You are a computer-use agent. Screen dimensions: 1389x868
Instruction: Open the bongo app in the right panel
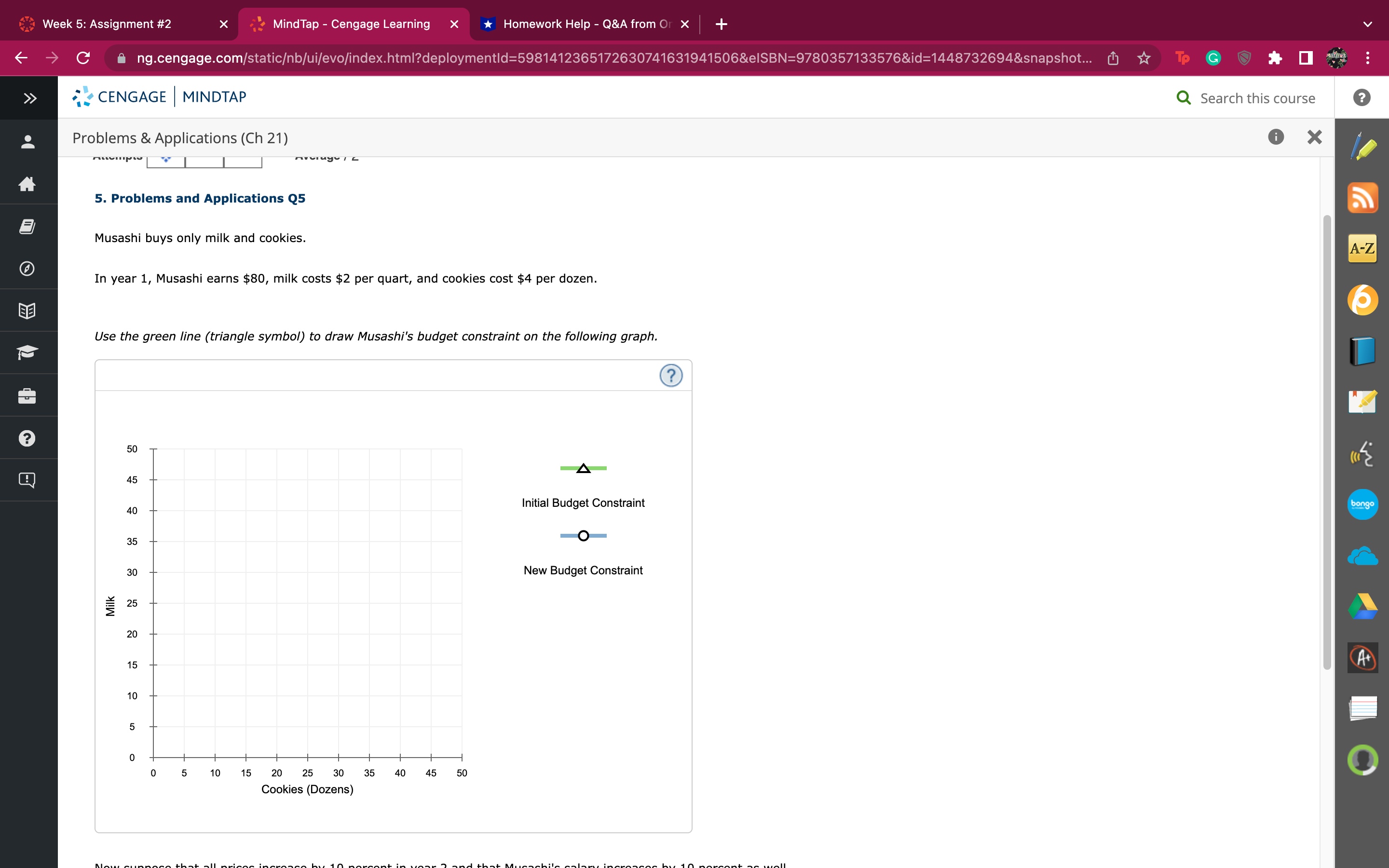1363,504
